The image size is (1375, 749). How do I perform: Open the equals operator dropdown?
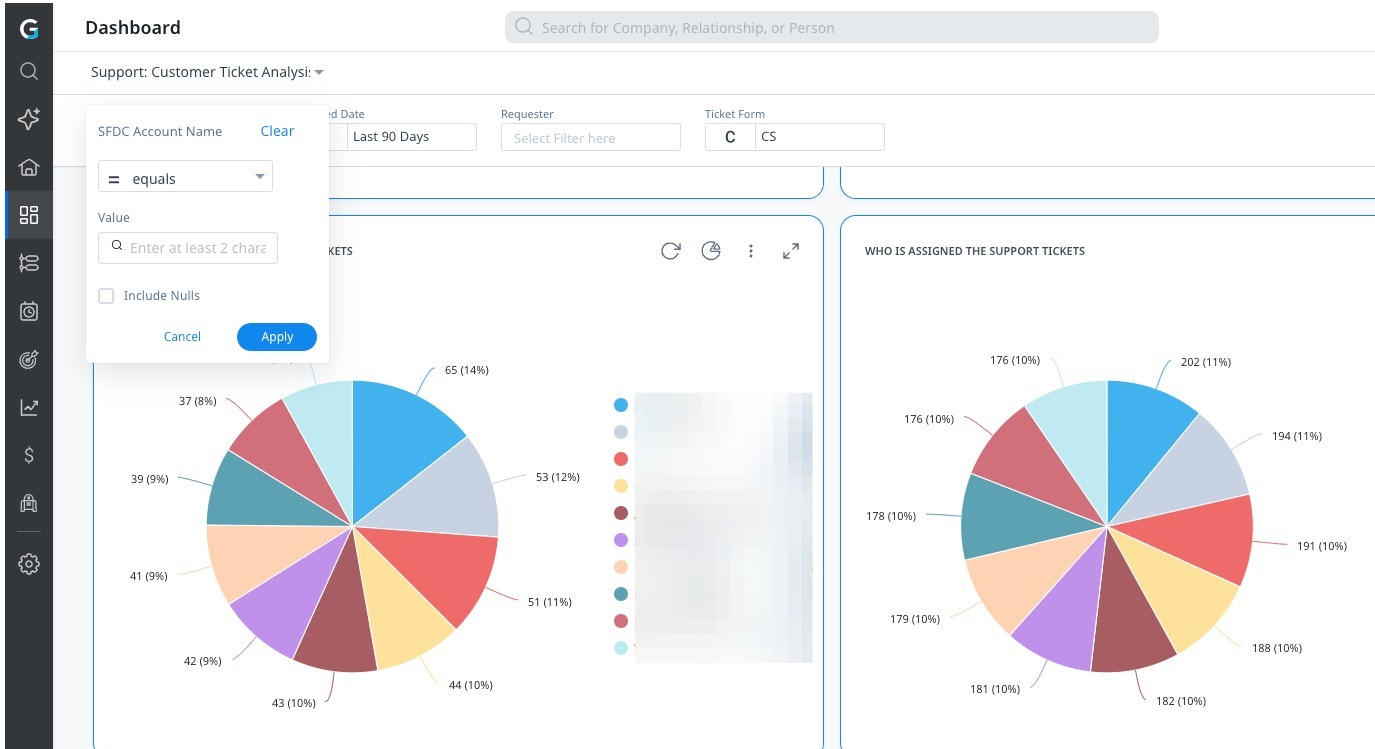(x=185, y=176)
